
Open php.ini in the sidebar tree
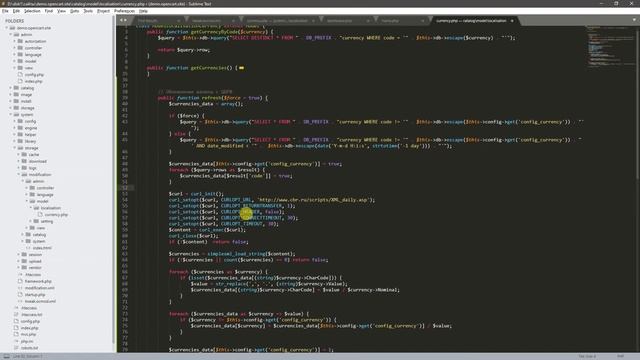pyautogui.click(x=27, y=341)
